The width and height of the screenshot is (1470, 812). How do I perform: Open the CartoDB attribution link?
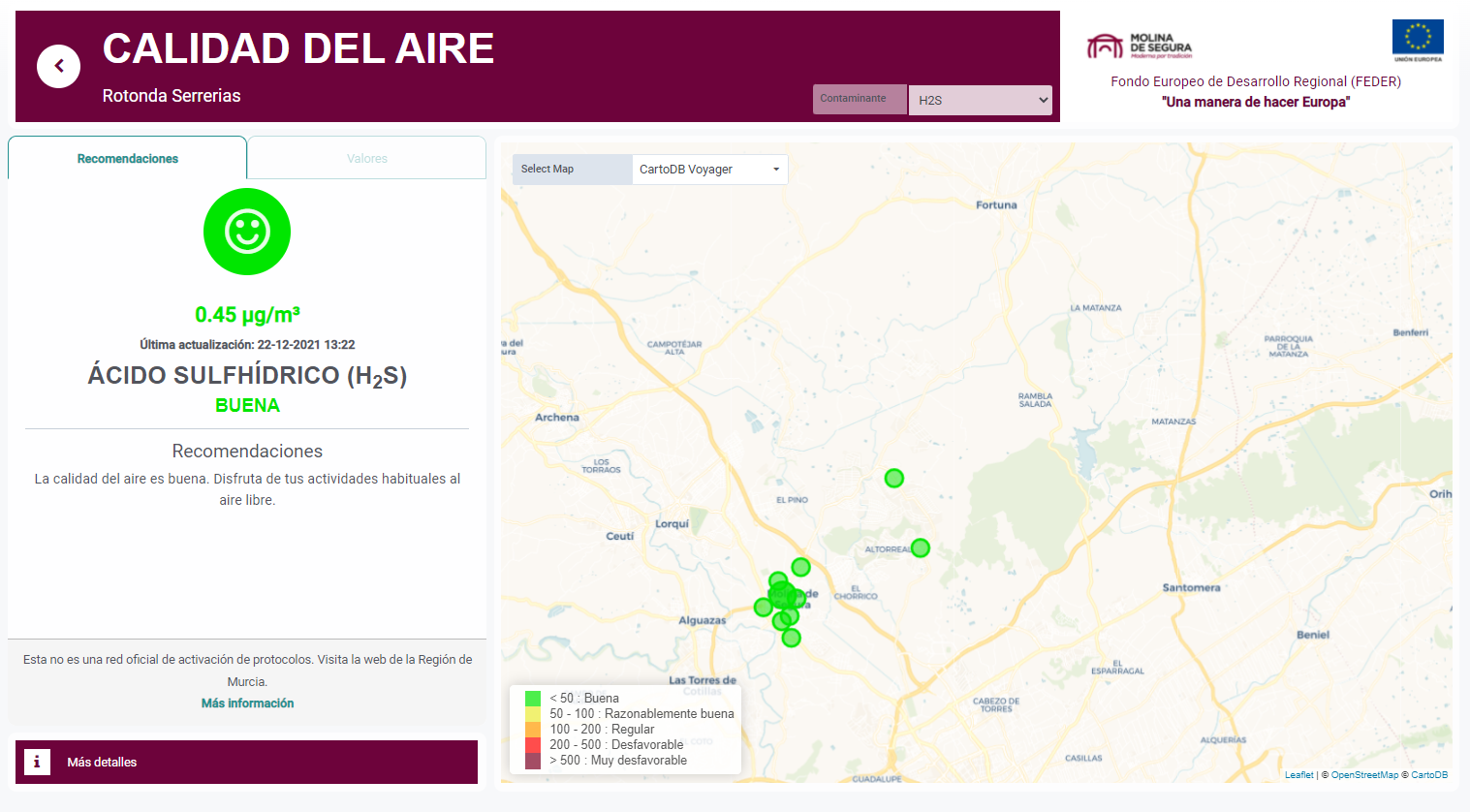(x=1429, y=775)
